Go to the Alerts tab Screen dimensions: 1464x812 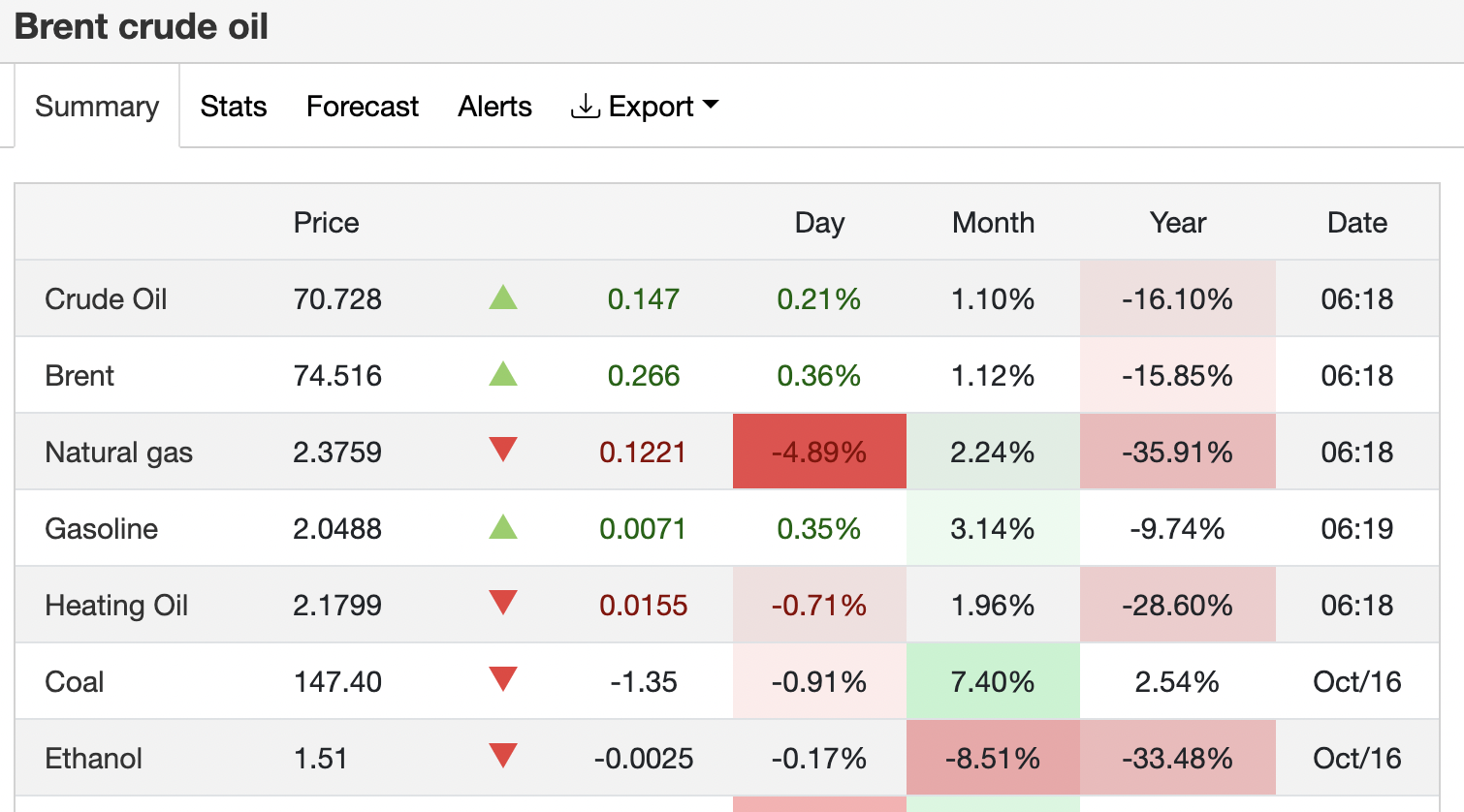tap(495, 106)
